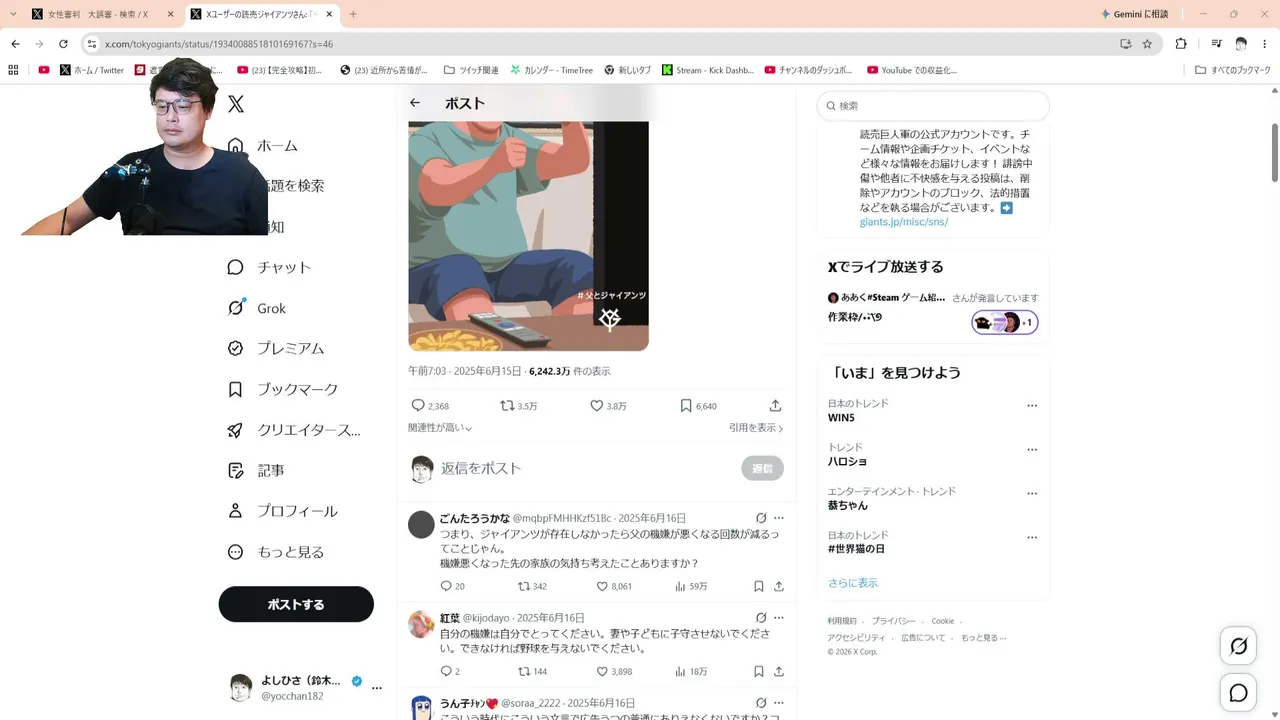Open クリエイタース... in the sidebar

pyautogui.click(x=294, y=430)
